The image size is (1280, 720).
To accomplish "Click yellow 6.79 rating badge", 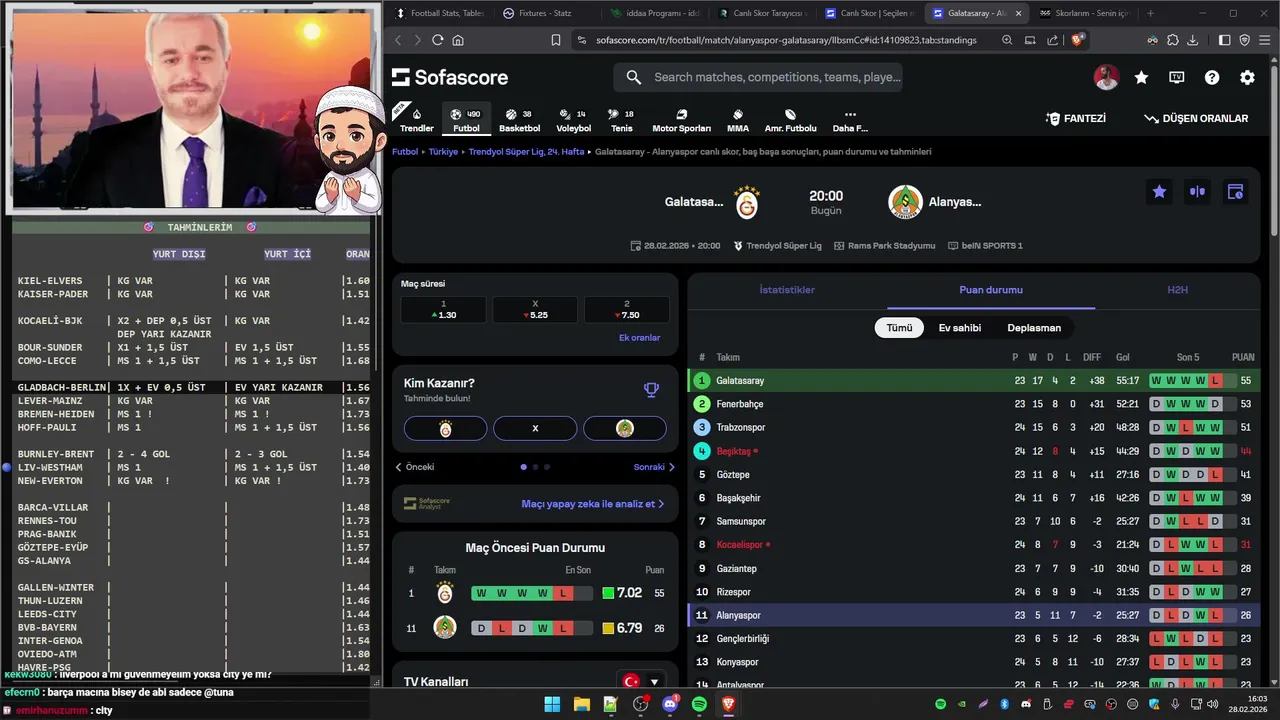I will [621, 628].
